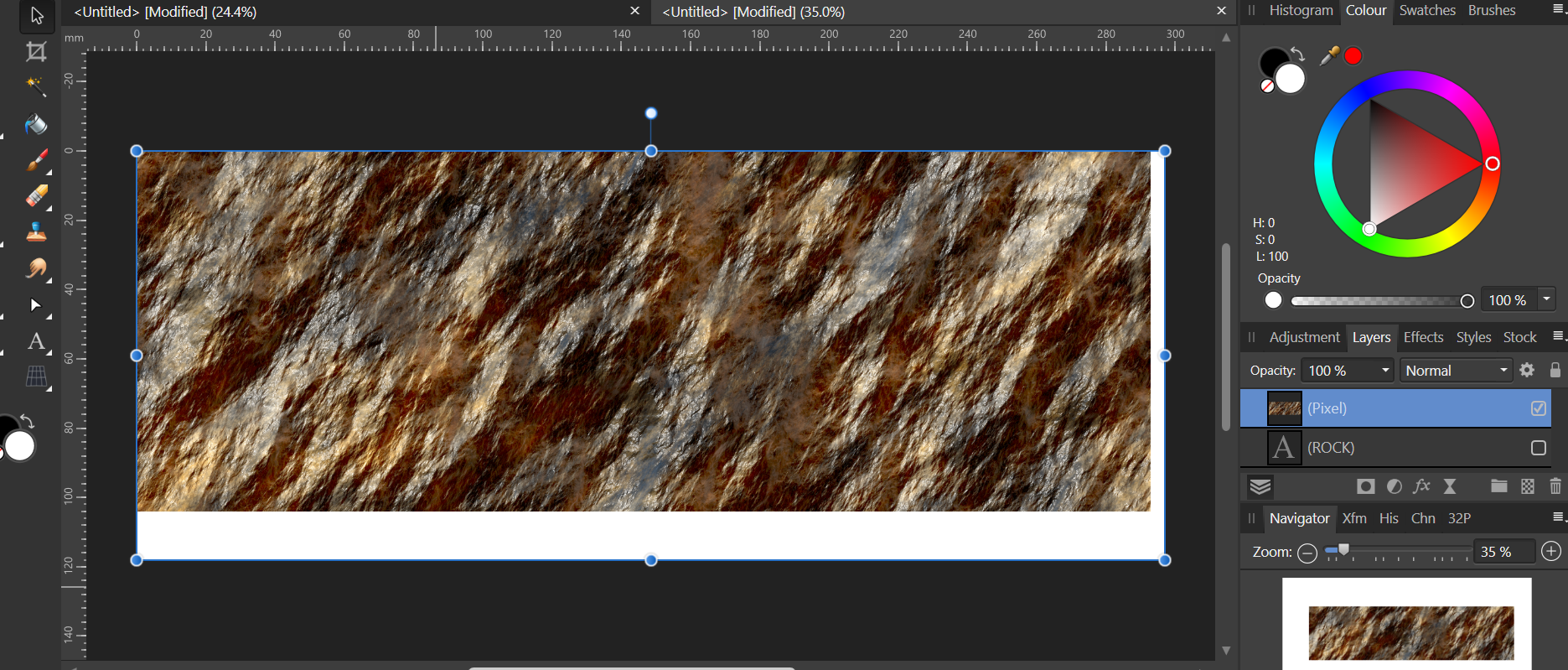Add an Adjustment layer from Layers footer

click(x=1395, y=486)
